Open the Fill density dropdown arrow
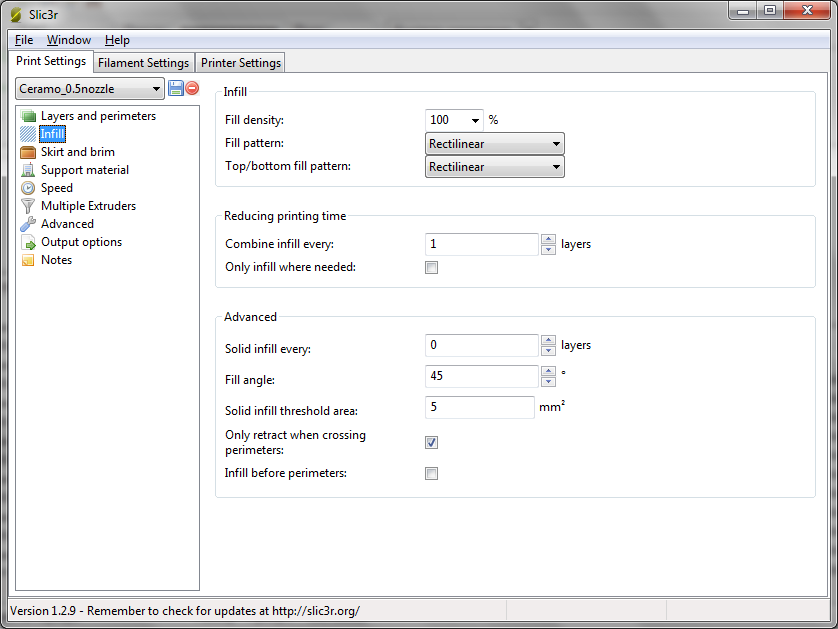Viewport: 838px width, 629px height. (475, 120)
